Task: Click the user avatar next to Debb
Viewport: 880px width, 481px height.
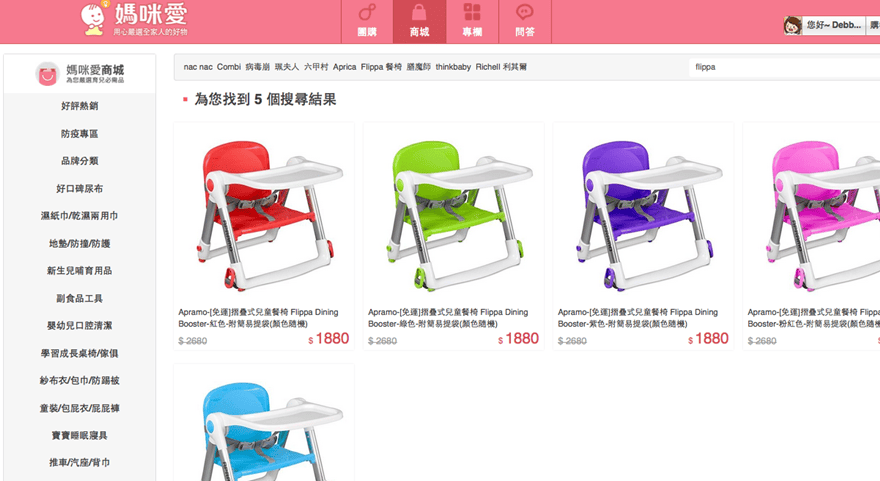Action: (792, 25)
